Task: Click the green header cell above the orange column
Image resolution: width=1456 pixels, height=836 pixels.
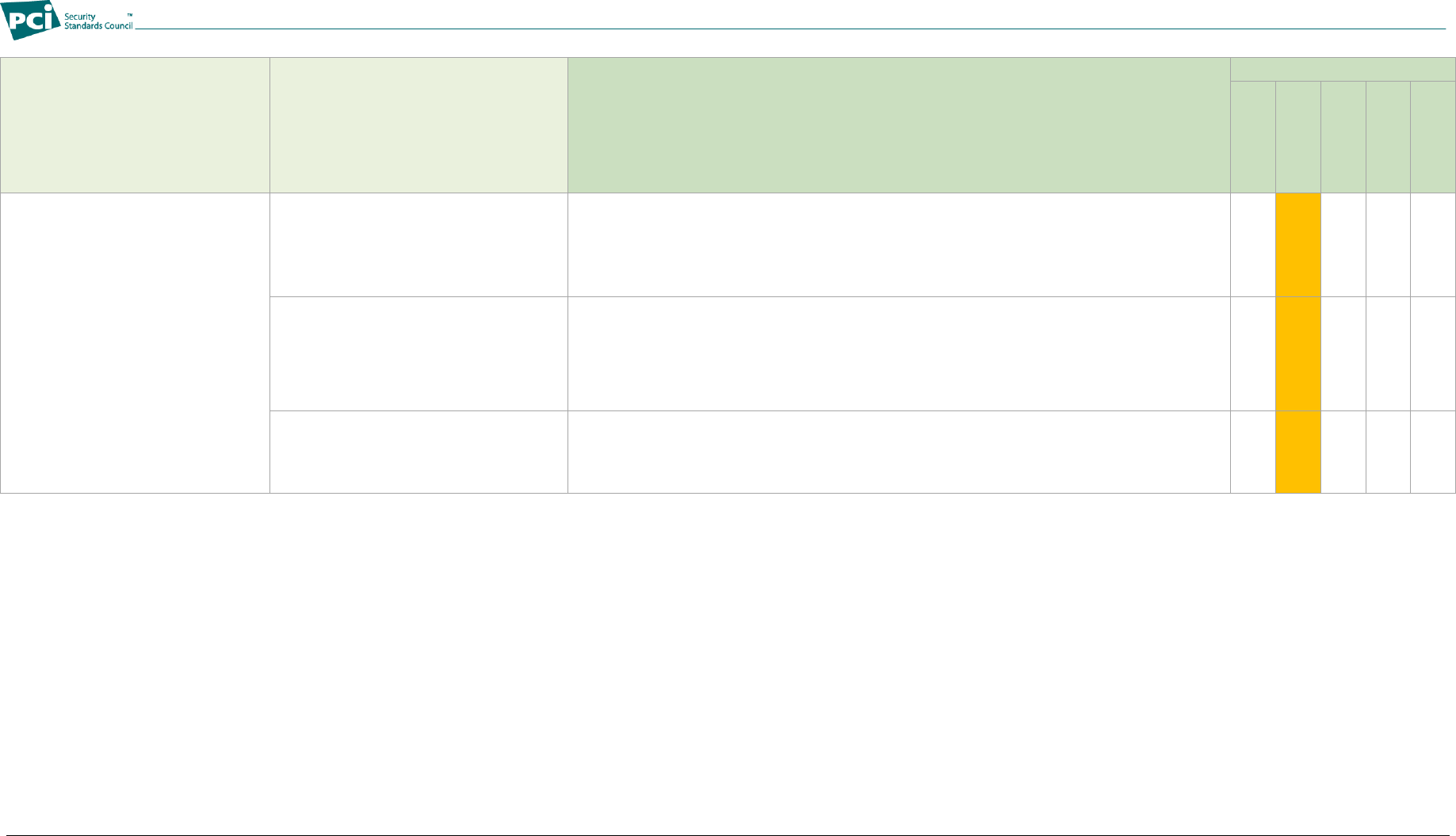Action: tap(1298, 137)
